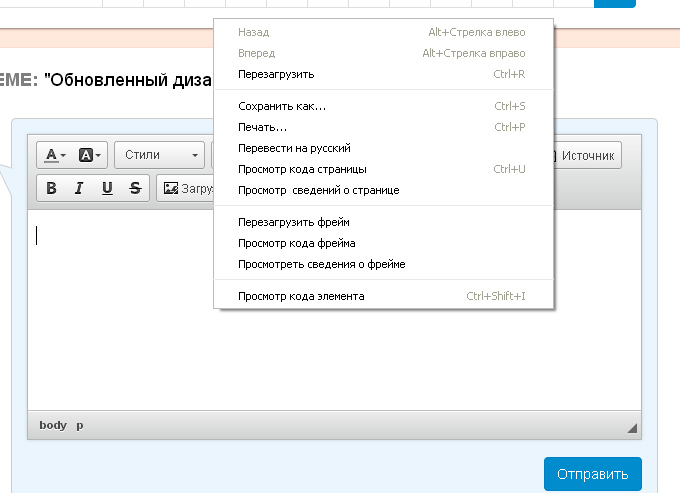680x493 pixels.
Task: Apply strikethrough to text
Action: click(134, 188)
